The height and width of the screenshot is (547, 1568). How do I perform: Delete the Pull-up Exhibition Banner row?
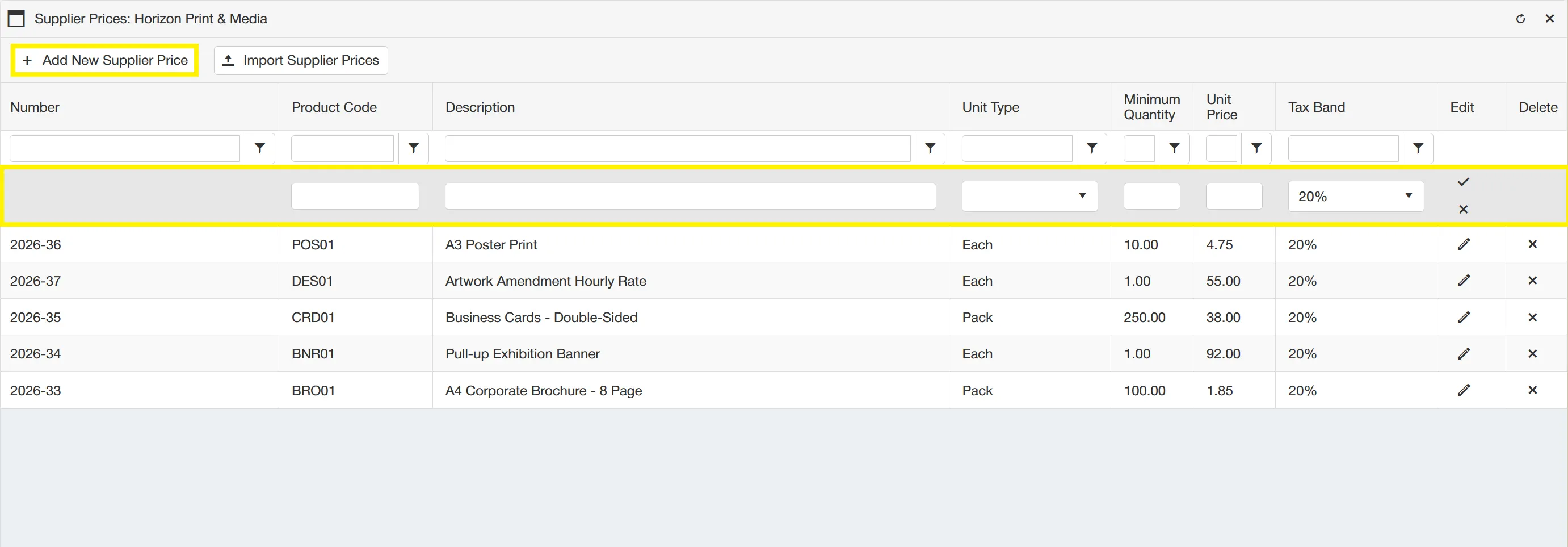click(1533, 354)
